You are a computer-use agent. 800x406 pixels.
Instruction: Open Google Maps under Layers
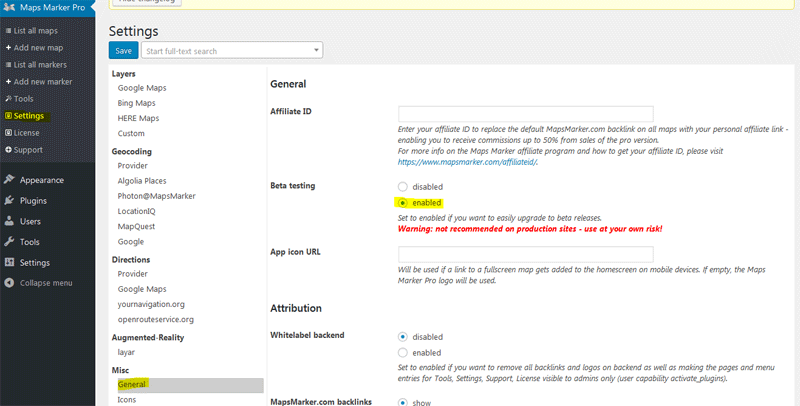[142, 88]
